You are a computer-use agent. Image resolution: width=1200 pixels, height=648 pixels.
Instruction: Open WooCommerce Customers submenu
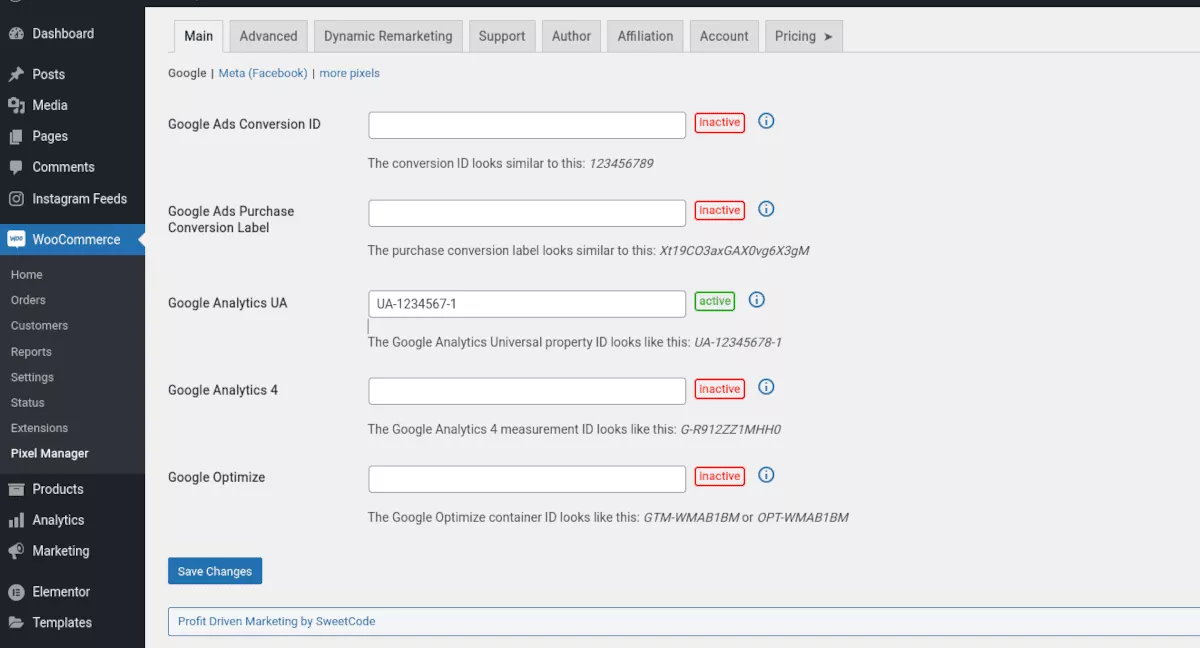click(39, 326)
